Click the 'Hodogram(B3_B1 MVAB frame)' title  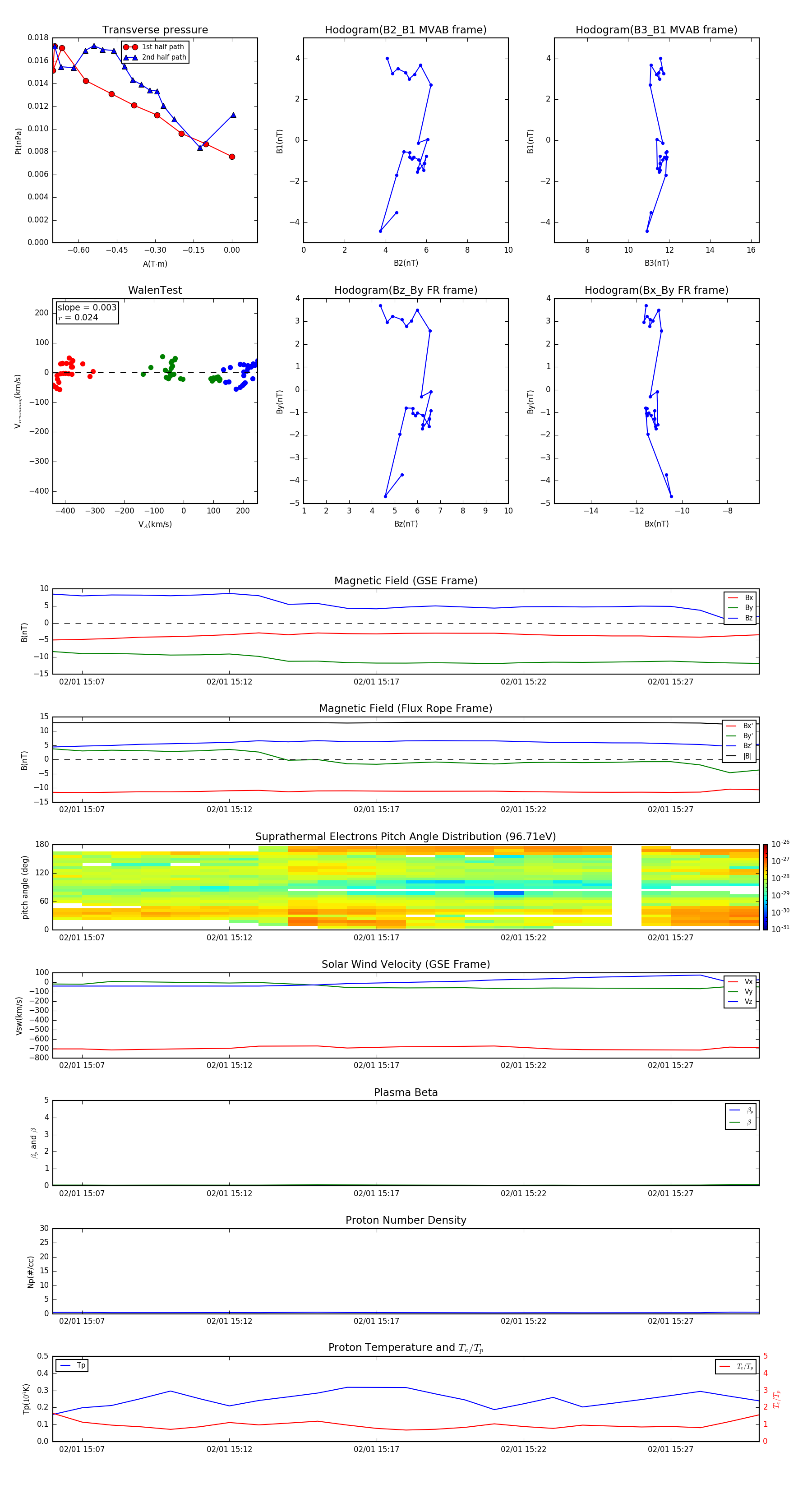pos(656,30)
